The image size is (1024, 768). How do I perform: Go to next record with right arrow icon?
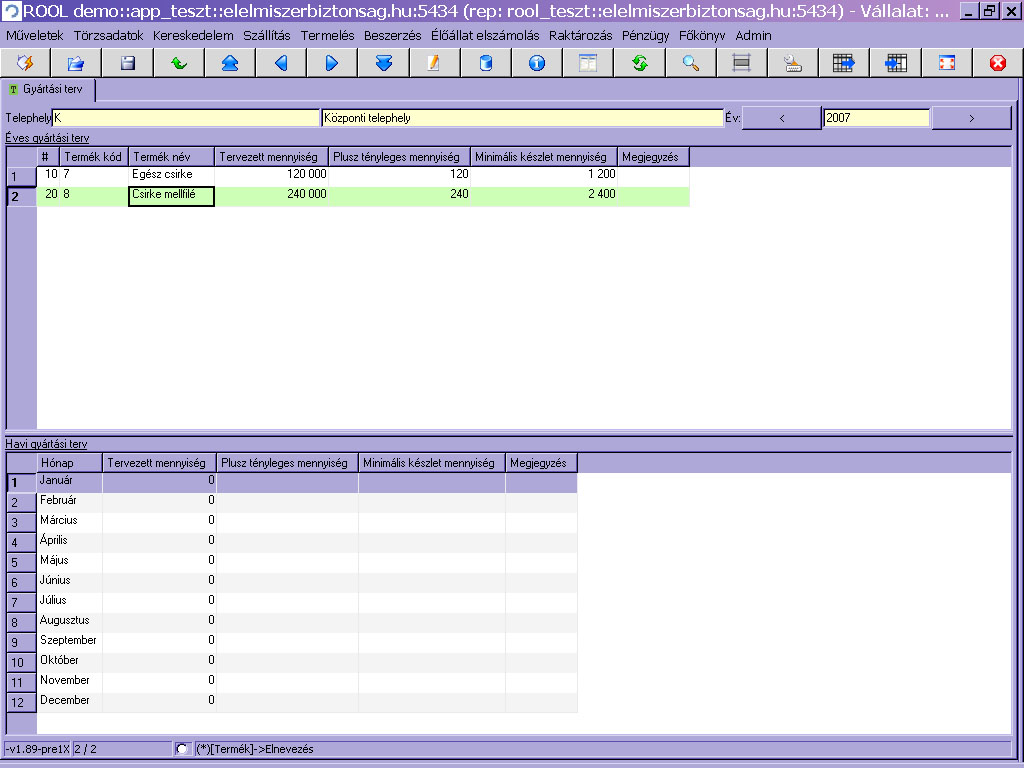(x=332, y=63)
